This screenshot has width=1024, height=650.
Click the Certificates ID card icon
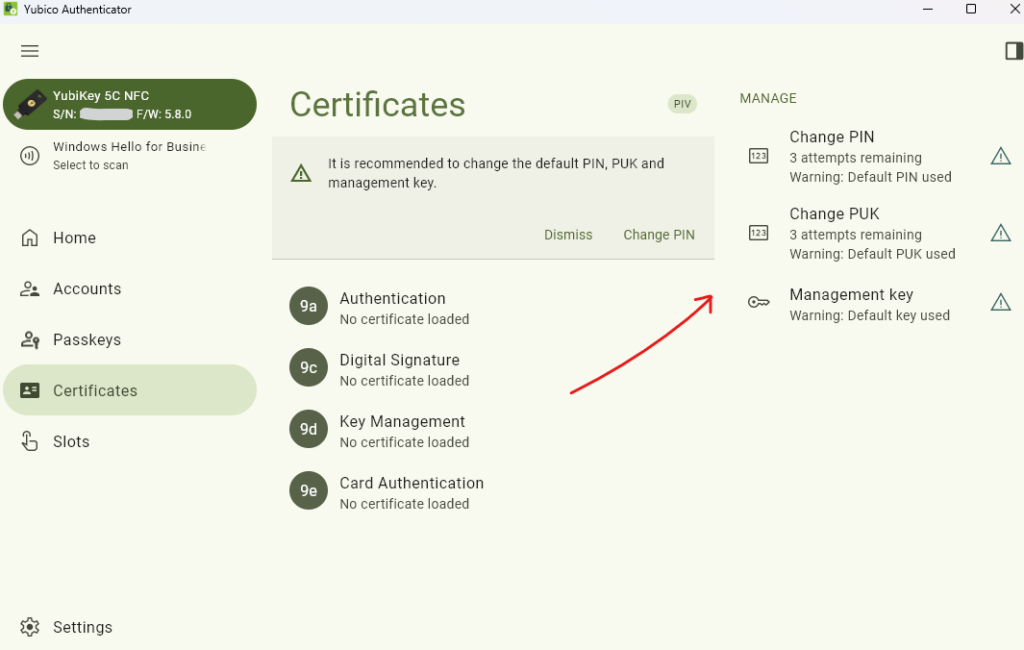[x=29, y=391]
